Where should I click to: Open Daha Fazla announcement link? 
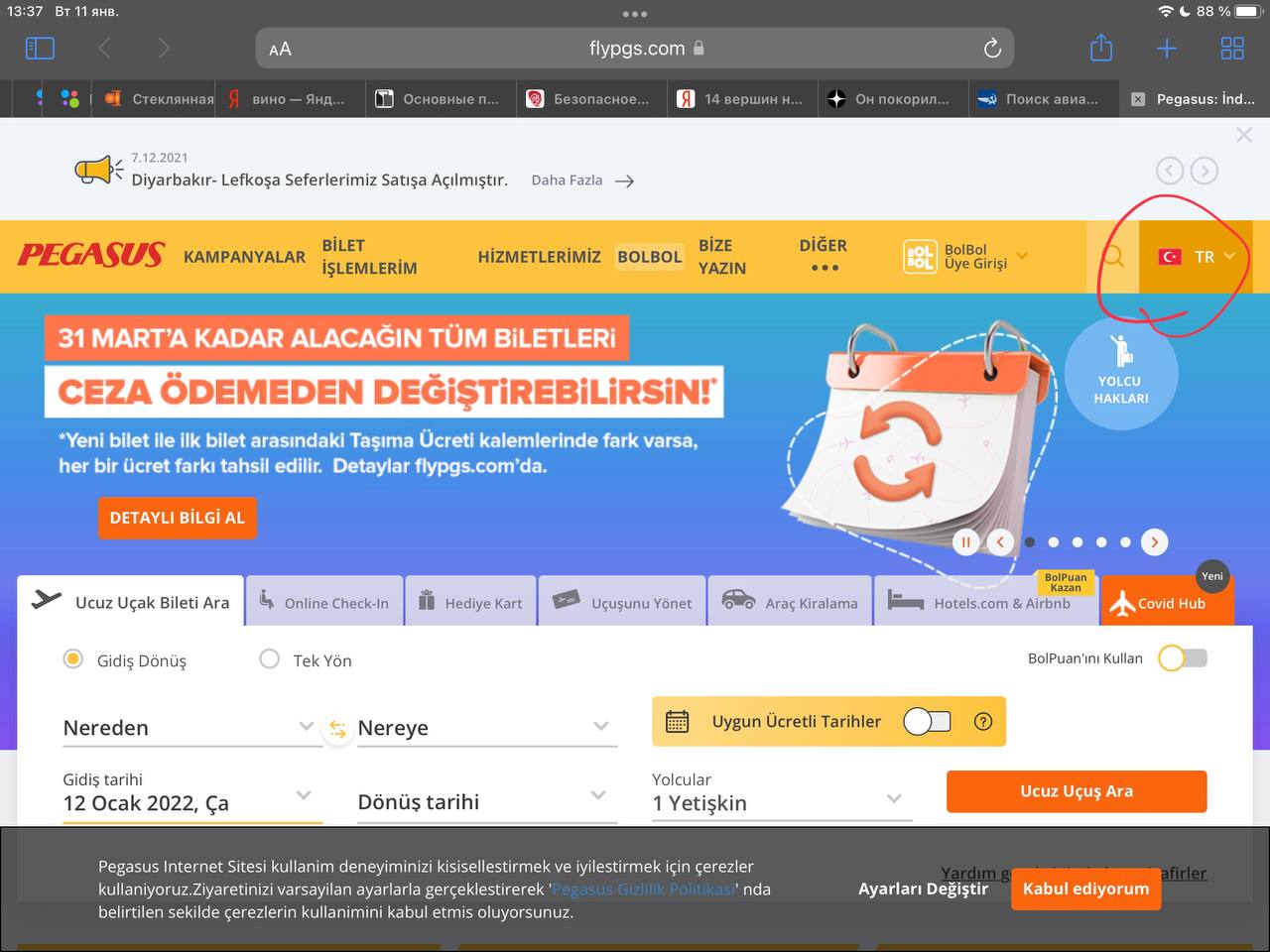[582, 180]
